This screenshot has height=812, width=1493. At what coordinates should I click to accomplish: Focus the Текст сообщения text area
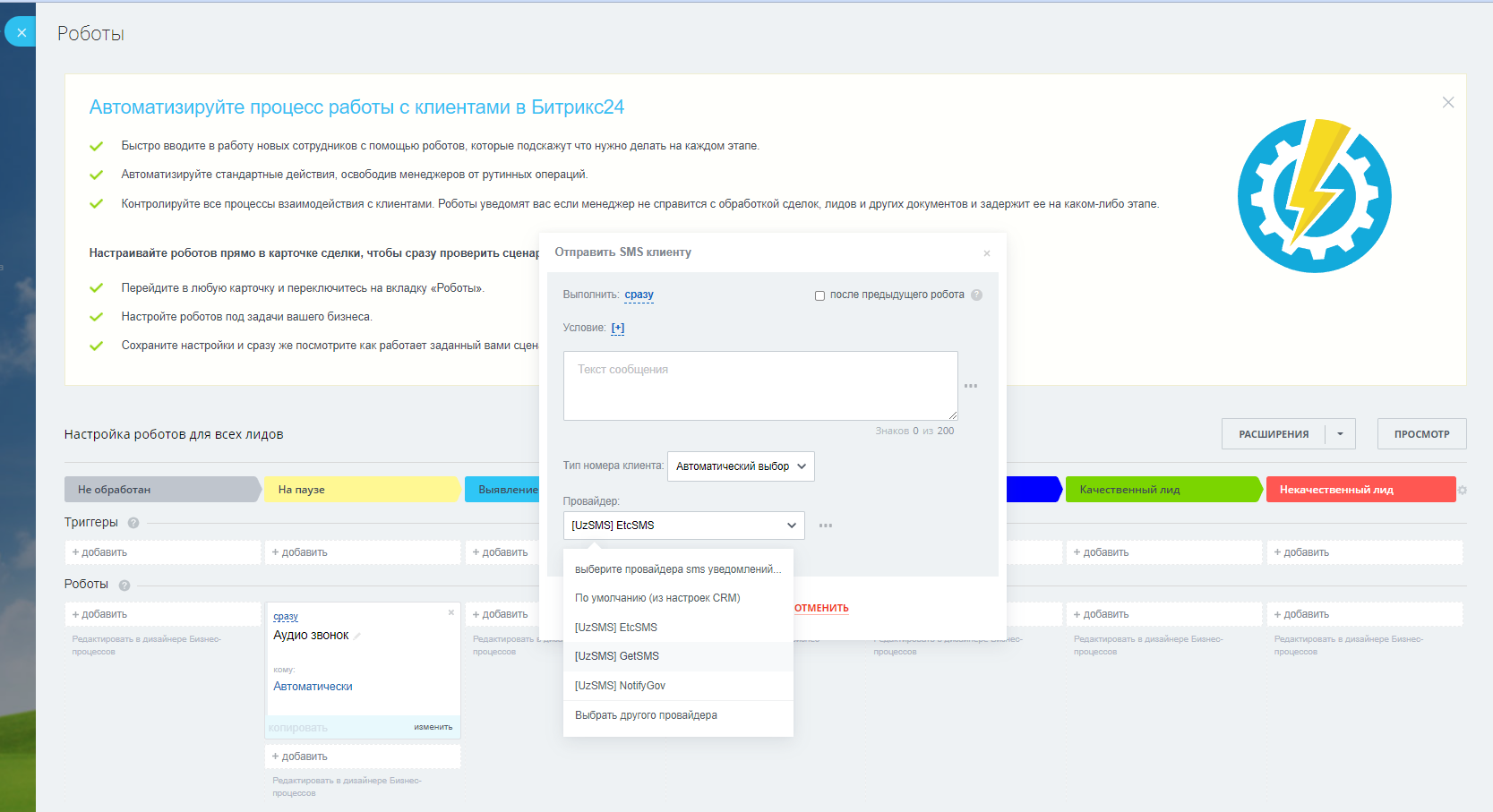tap(760, 386)
